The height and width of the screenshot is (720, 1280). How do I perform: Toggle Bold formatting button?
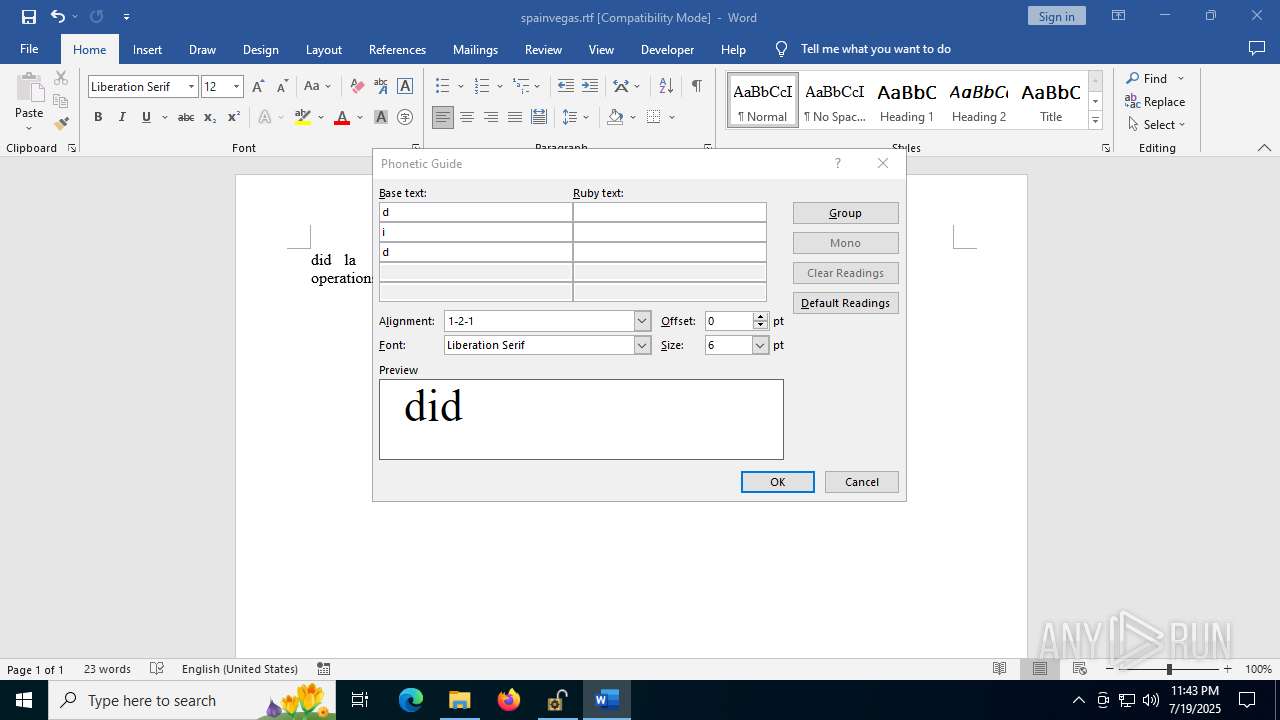(98, 117)
